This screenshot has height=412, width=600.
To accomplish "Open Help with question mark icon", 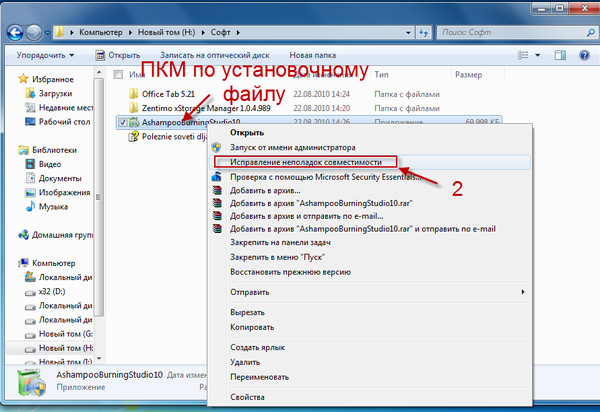I will [x=584, y=55].
